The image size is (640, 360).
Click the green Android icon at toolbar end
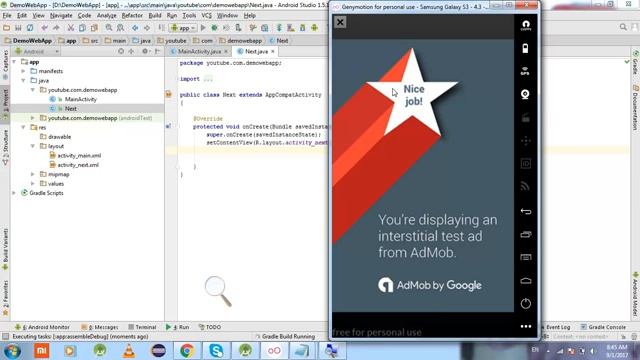[x=314, y=28]
